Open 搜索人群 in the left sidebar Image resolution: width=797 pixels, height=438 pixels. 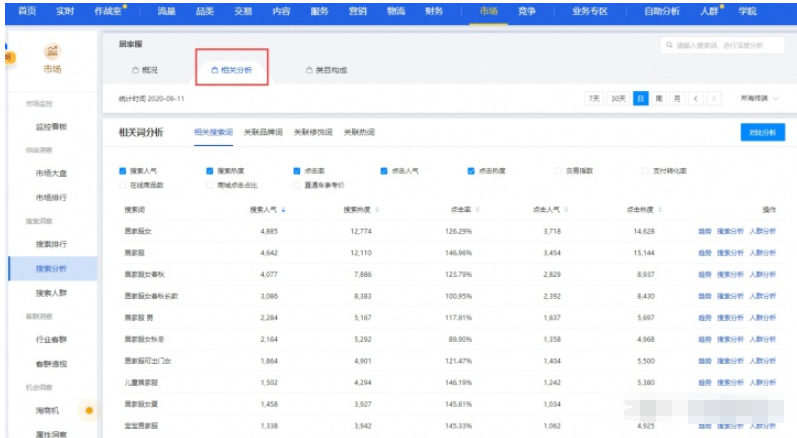51,293
